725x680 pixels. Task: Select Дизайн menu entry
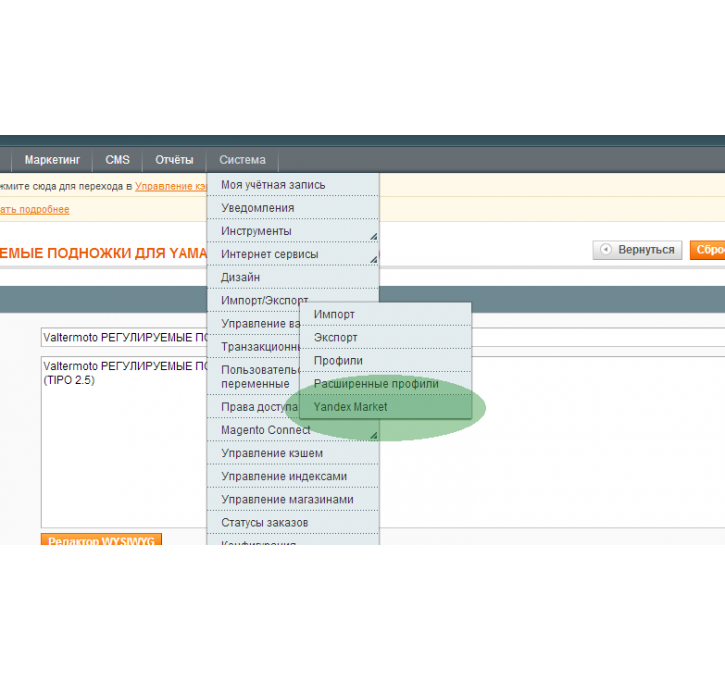click(293, 277)
